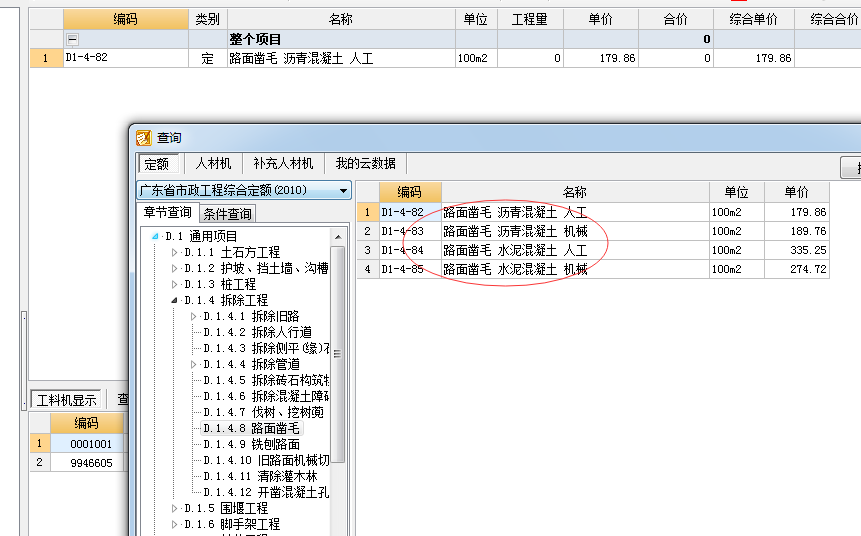Click row number 1 in main table
Image resolution: width=861 pixels, height=536 pixels.
click(46, 58)
